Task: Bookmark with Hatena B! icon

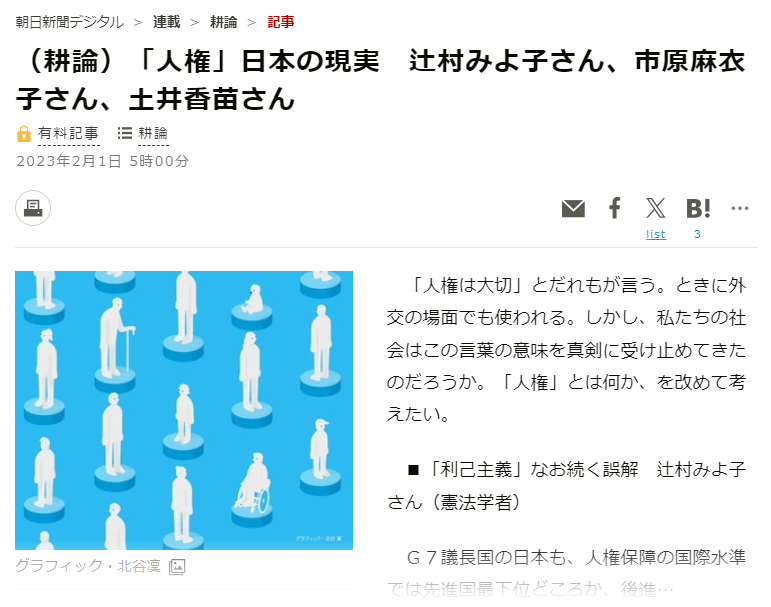Action: [x=698, y=209]
